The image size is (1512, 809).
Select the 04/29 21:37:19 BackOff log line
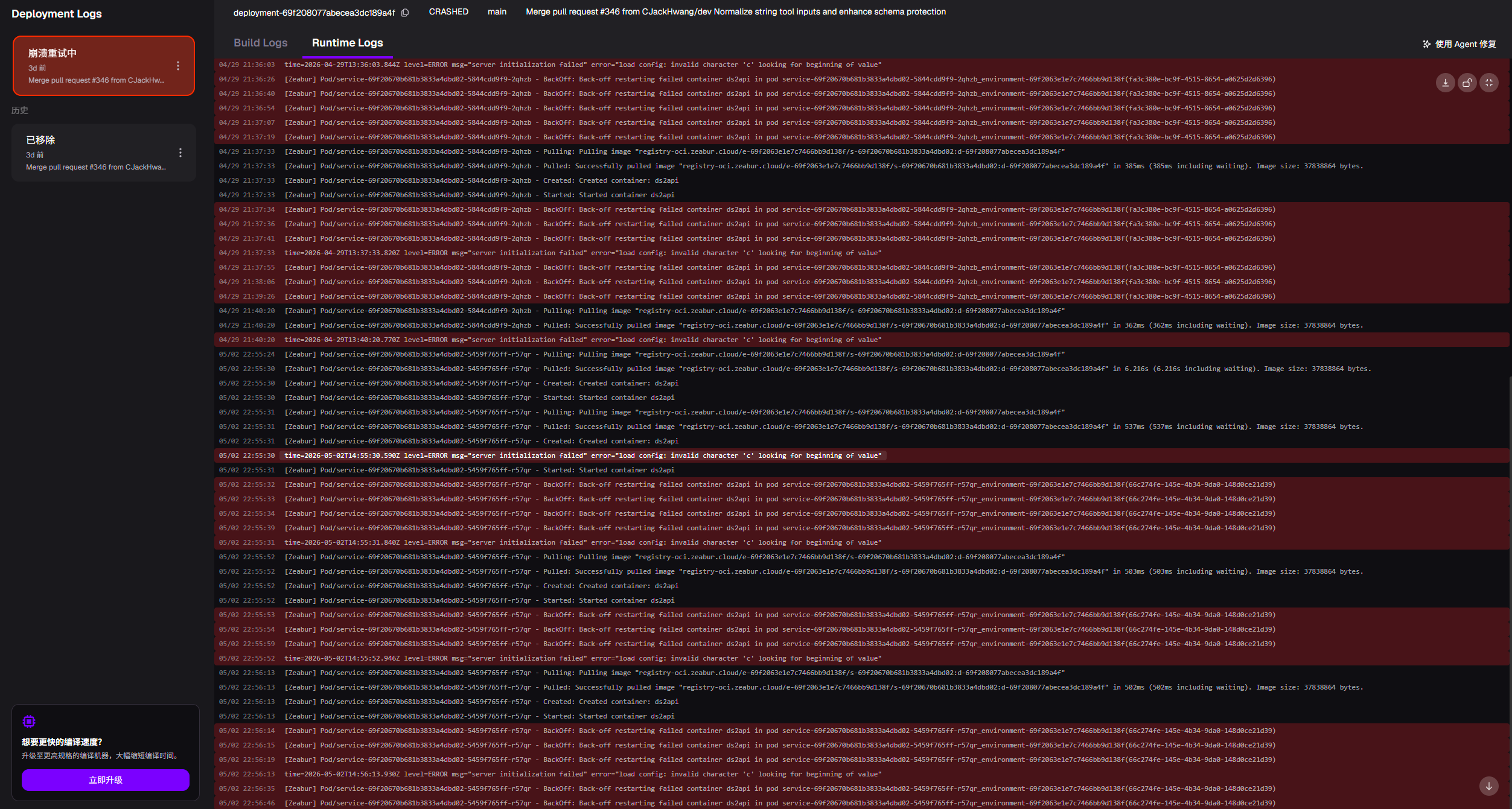(x=862, y=137)
